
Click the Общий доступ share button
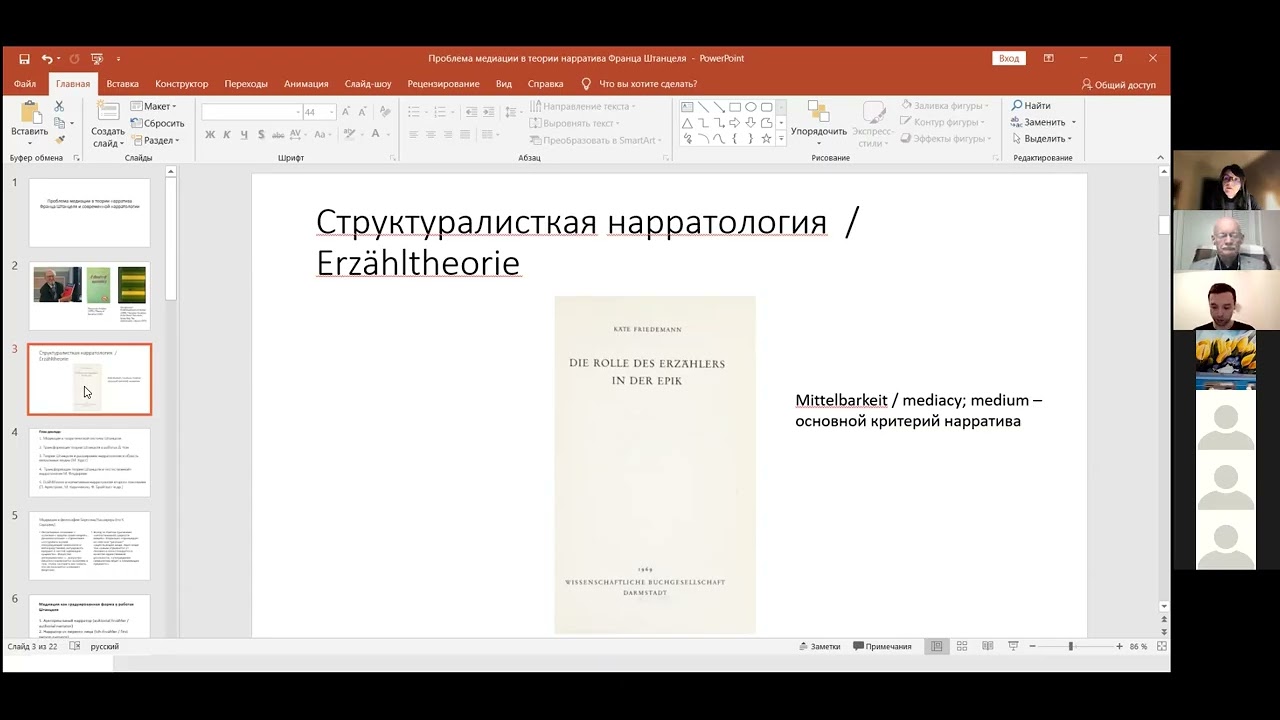click(1119, 85)
